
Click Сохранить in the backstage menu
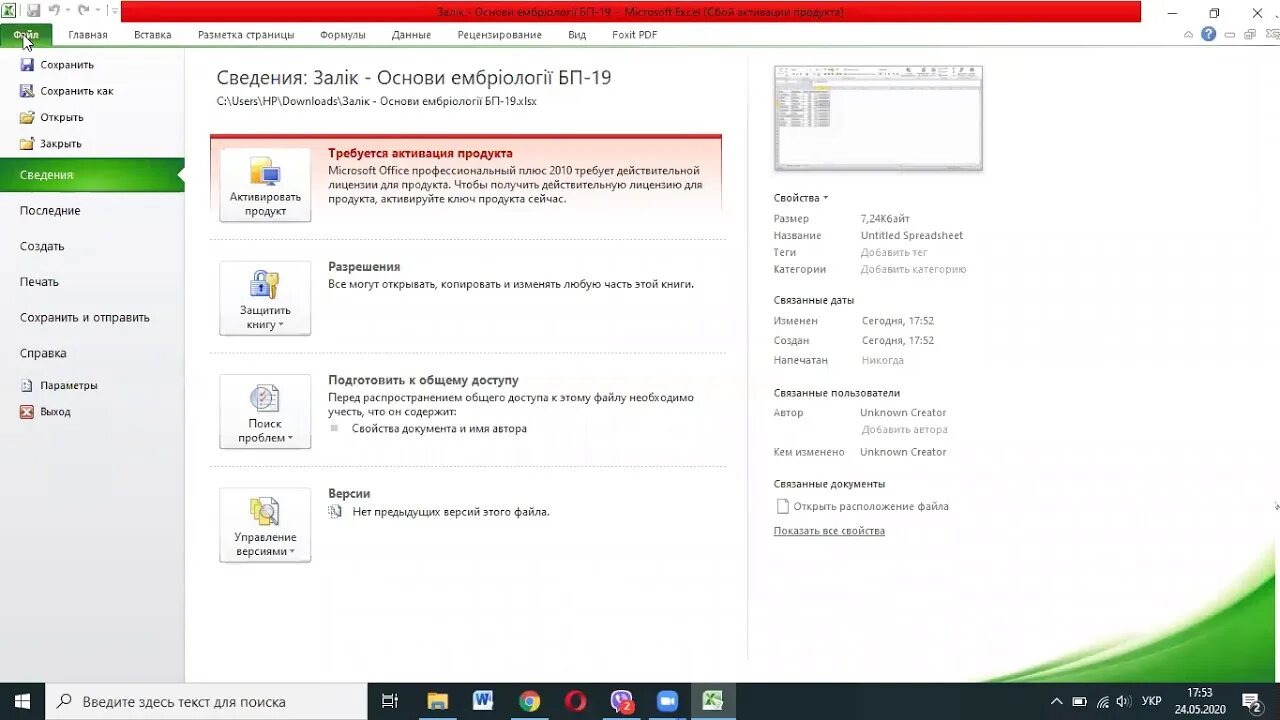coord(67,64)
